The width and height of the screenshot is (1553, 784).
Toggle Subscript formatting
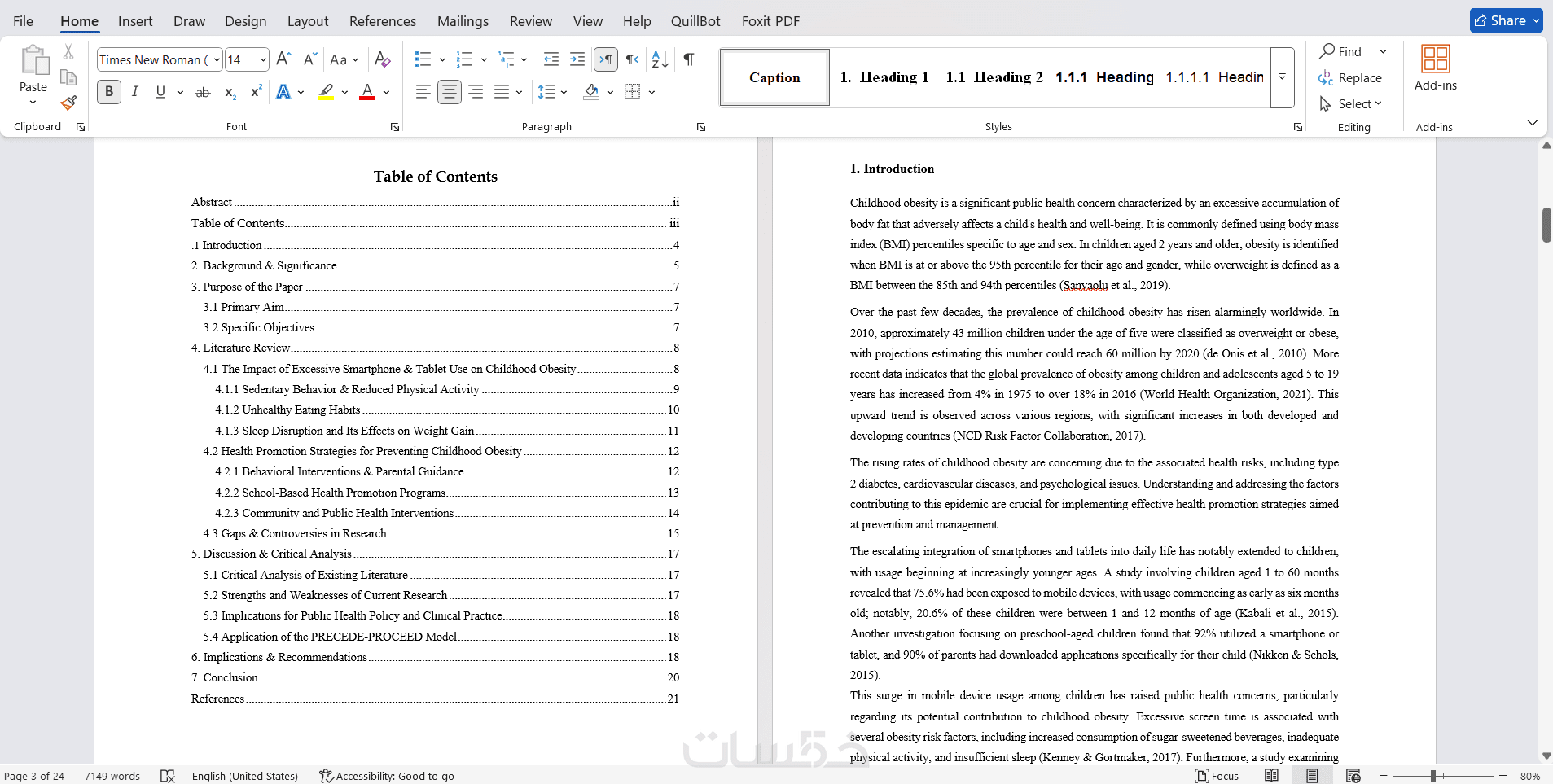(x=230, y=92)
